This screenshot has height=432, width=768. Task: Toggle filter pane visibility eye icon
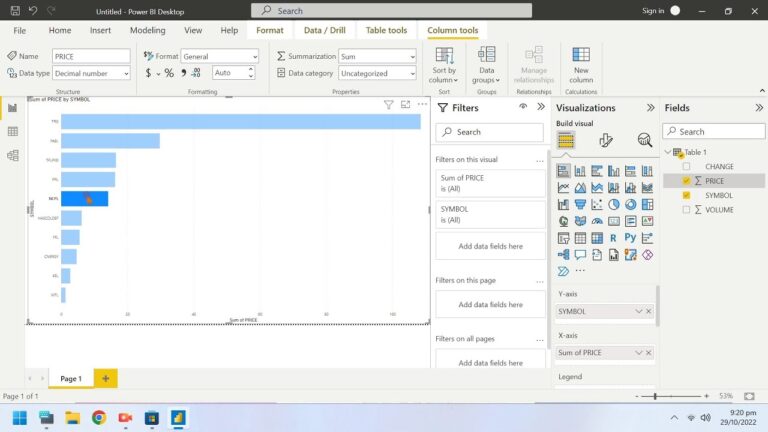pos(523,106)
